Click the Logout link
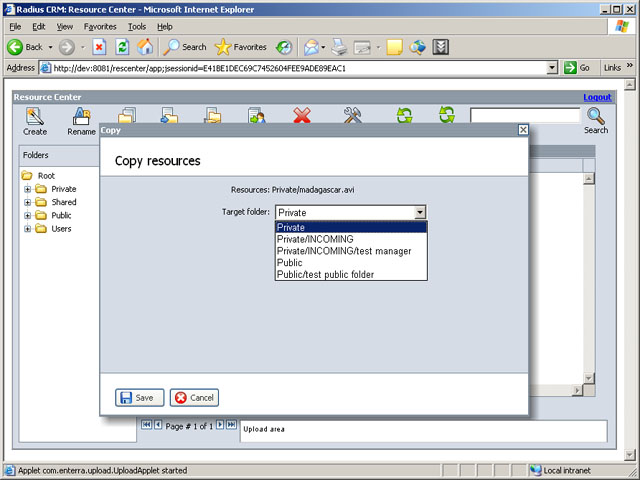Image resolution: width=640 pixels, height=480 pixels. (597, 97)
